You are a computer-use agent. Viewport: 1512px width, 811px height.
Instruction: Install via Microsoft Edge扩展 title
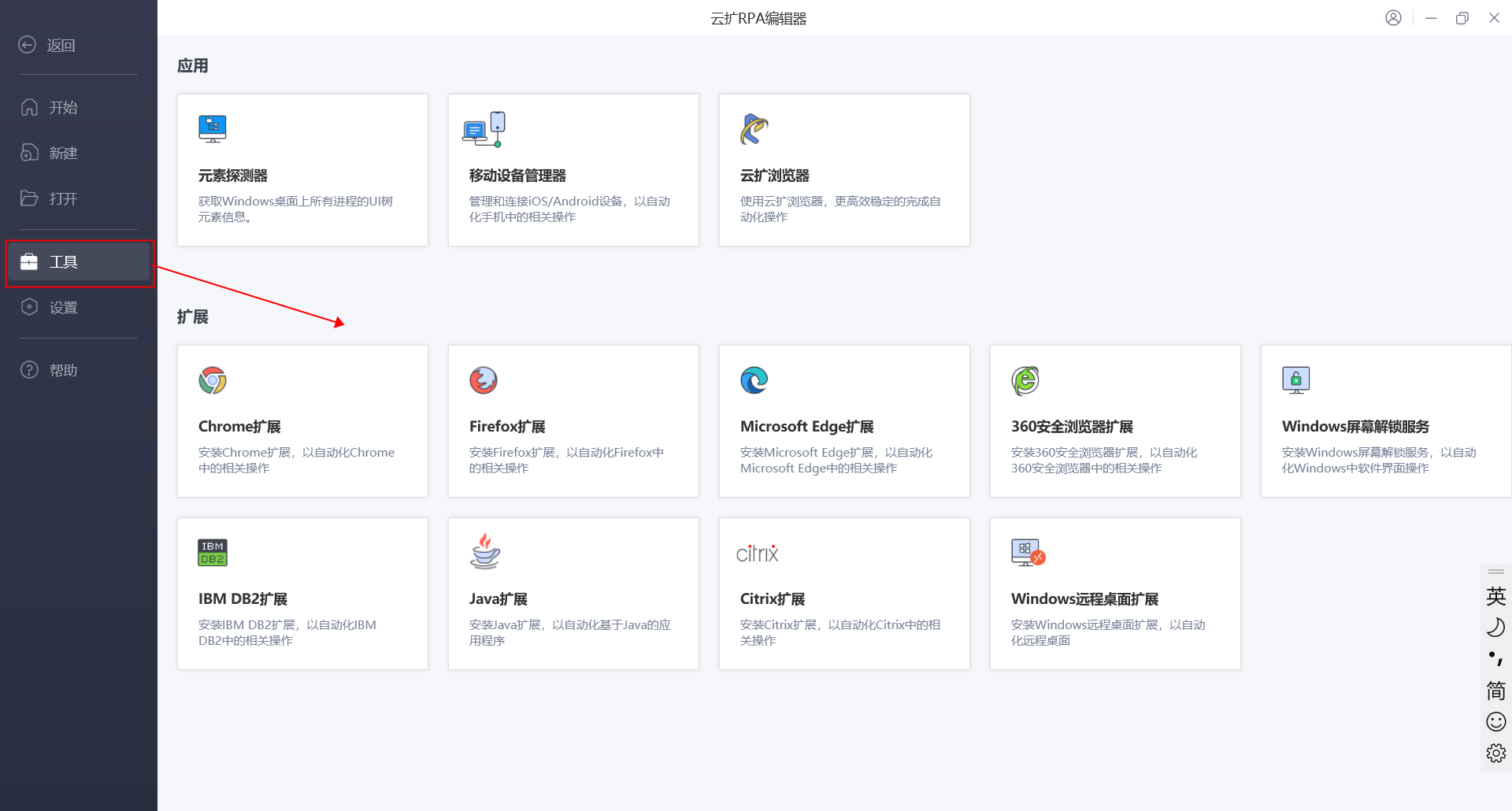807,427
